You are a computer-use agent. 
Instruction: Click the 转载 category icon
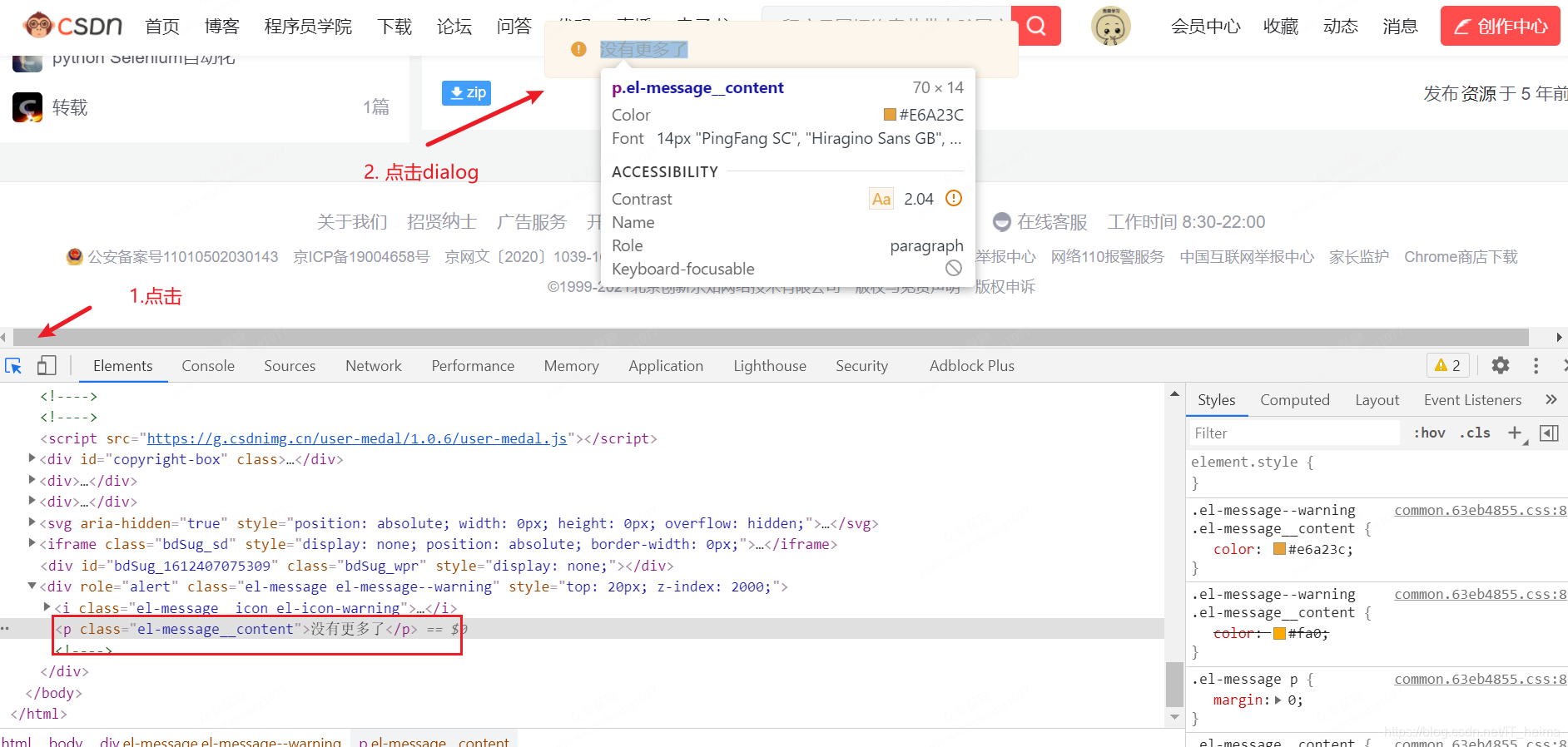click(x=27, y=107)
